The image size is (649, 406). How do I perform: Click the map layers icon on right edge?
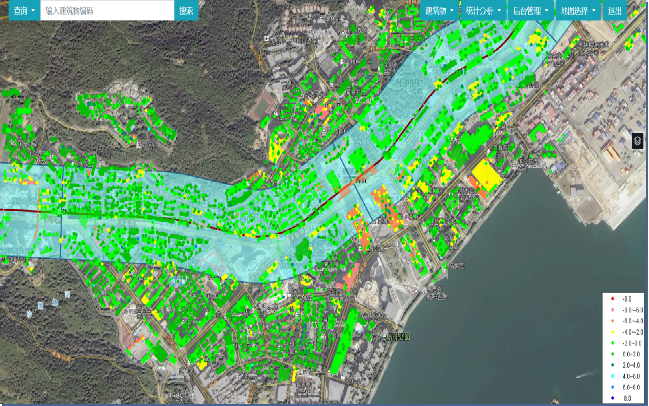637,142
